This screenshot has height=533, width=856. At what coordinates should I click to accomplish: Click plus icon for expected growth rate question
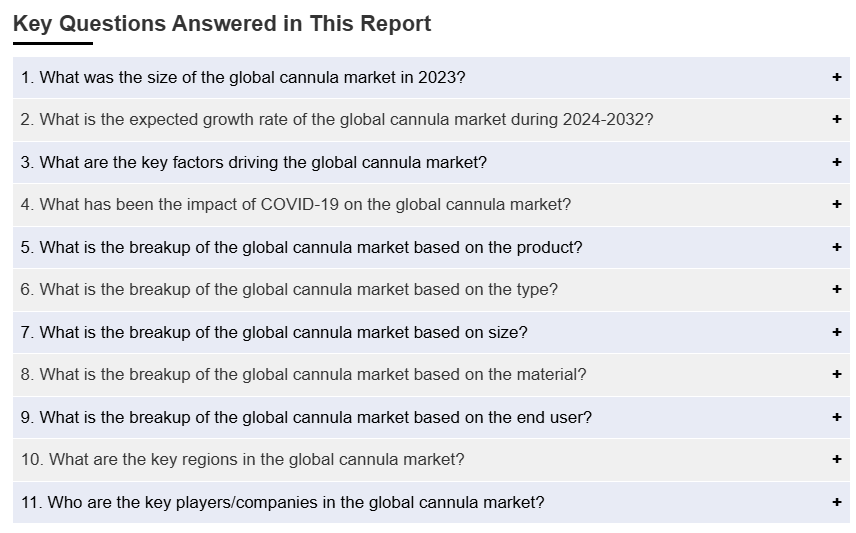point(837,120)
